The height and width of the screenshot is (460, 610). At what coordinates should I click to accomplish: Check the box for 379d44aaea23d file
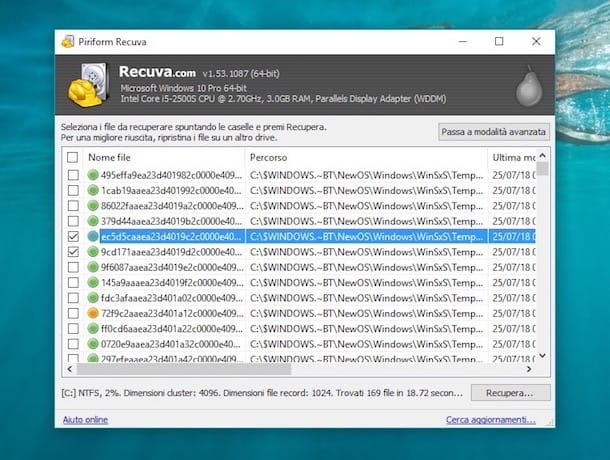point(73,221)
